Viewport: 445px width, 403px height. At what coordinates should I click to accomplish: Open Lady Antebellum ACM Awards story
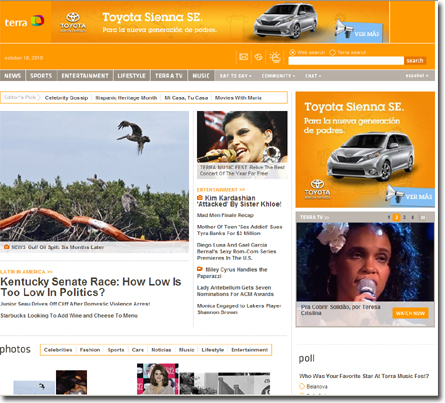click(x=235, y=291)
